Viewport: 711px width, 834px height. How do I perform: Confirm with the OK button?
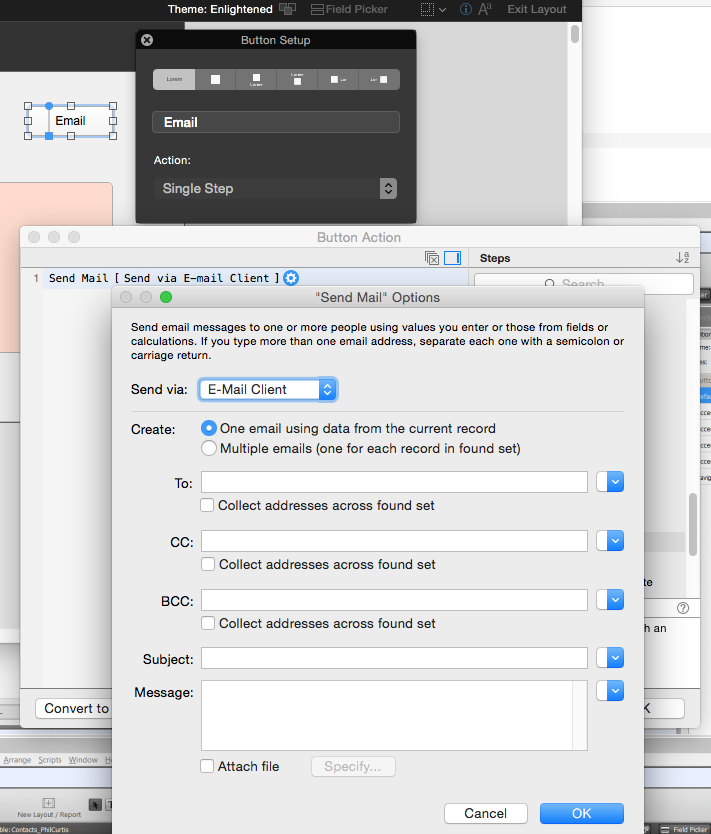pyautogui.click(x=581, y=813)
